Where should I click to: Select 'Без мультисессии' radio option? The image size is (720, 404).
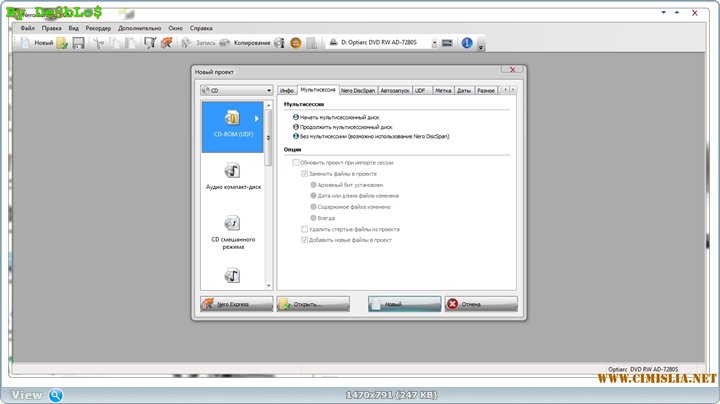coord(296,135)
